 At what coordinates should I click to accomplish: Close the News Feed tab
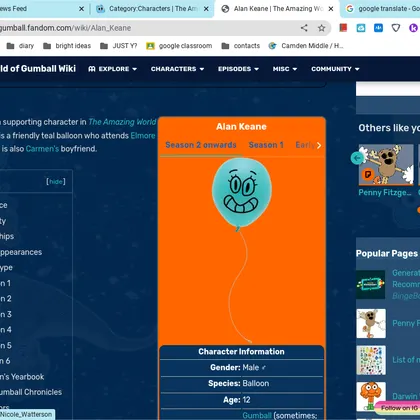(x=81, y=9)
